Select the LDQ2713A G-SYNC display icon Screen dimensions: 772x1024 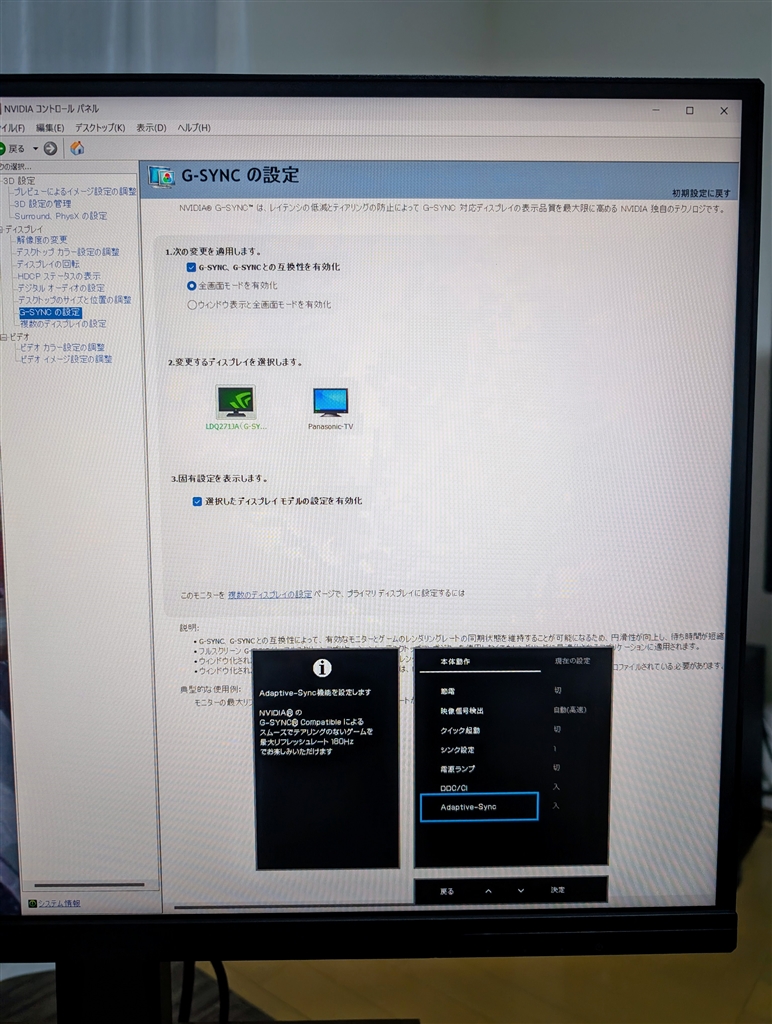click(x=236, y=402)
